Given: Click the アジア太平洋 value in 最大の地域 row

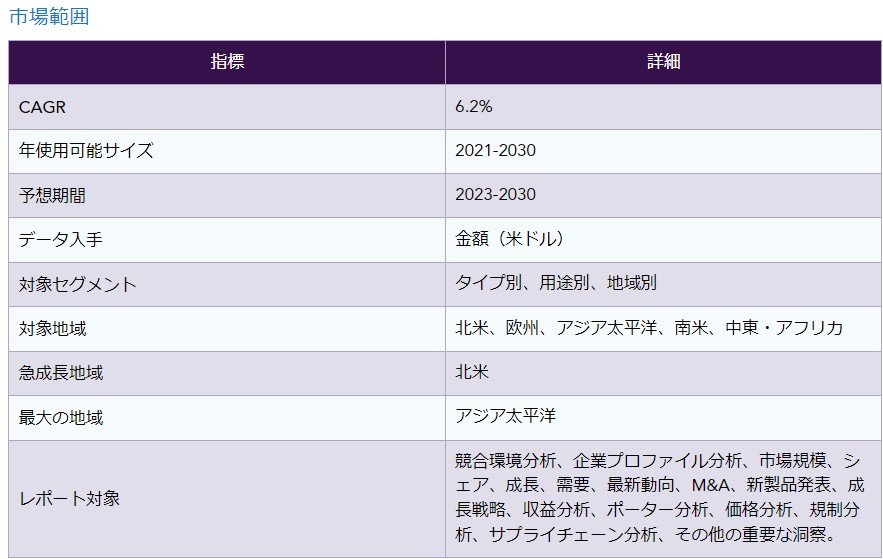Looking at the screenshot, I should point(506,416).
